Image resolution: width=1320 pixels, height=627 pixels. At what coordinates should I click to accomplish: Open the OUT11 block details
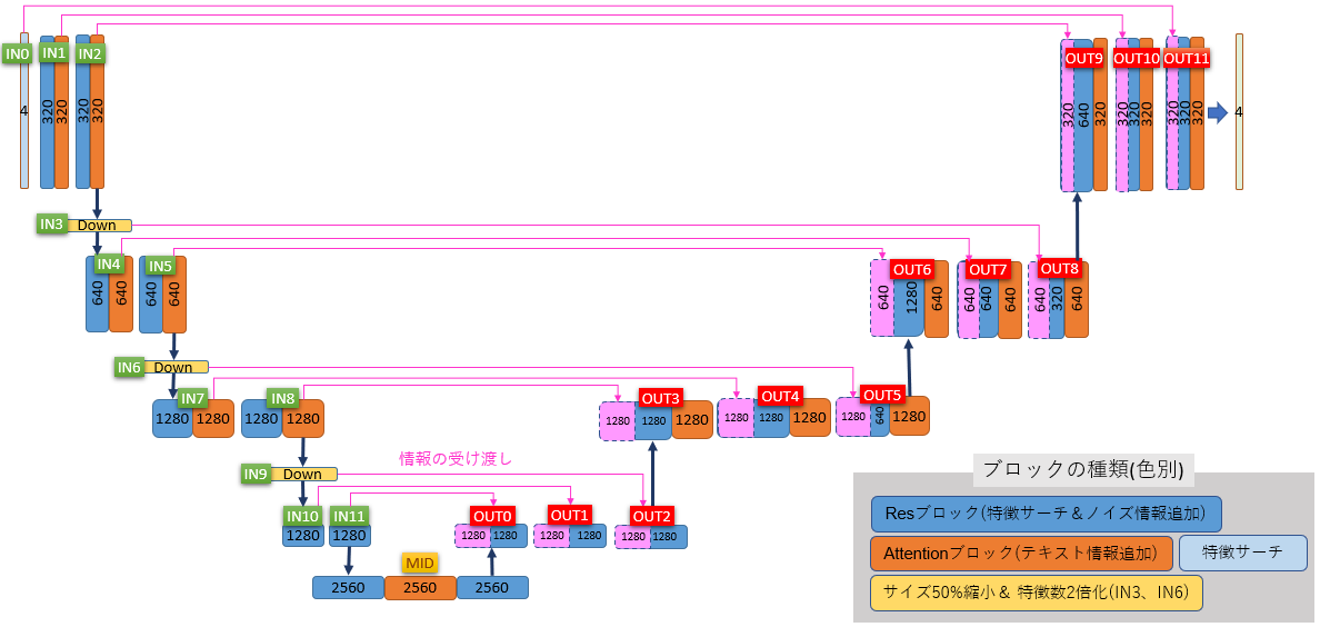pos(1186,59)
